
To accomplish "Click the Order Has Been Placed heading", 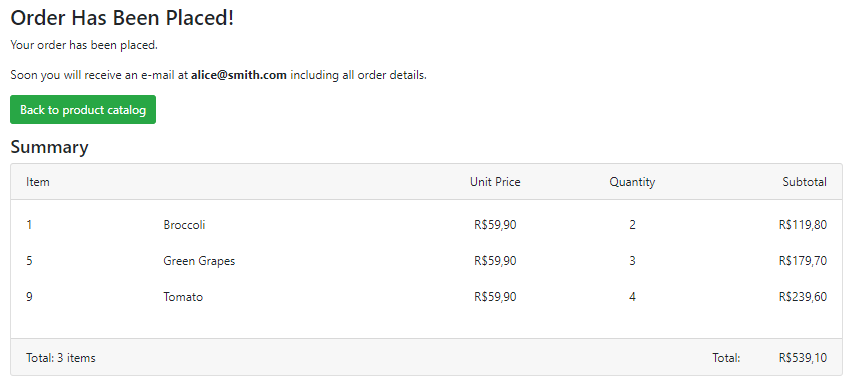I will pos(122,18).
